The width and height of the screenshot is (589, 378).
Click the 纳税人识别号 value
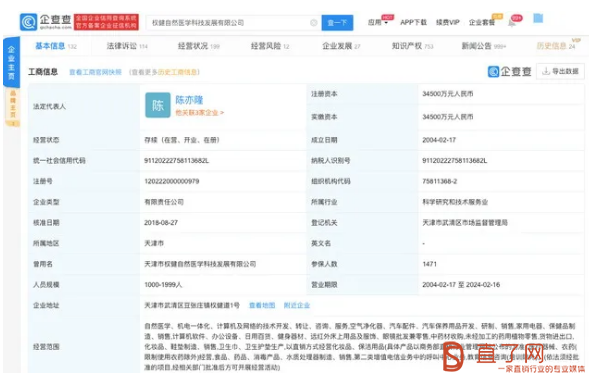click(x=455, y=161)
